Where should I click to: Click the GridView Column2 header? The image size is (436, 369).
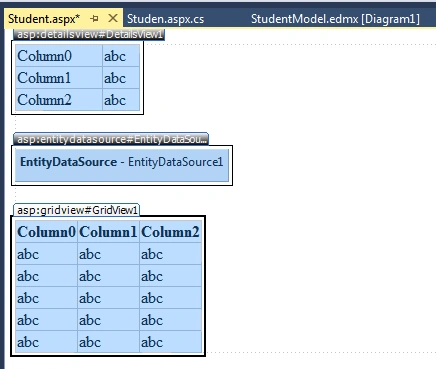[x=170, y=232]
